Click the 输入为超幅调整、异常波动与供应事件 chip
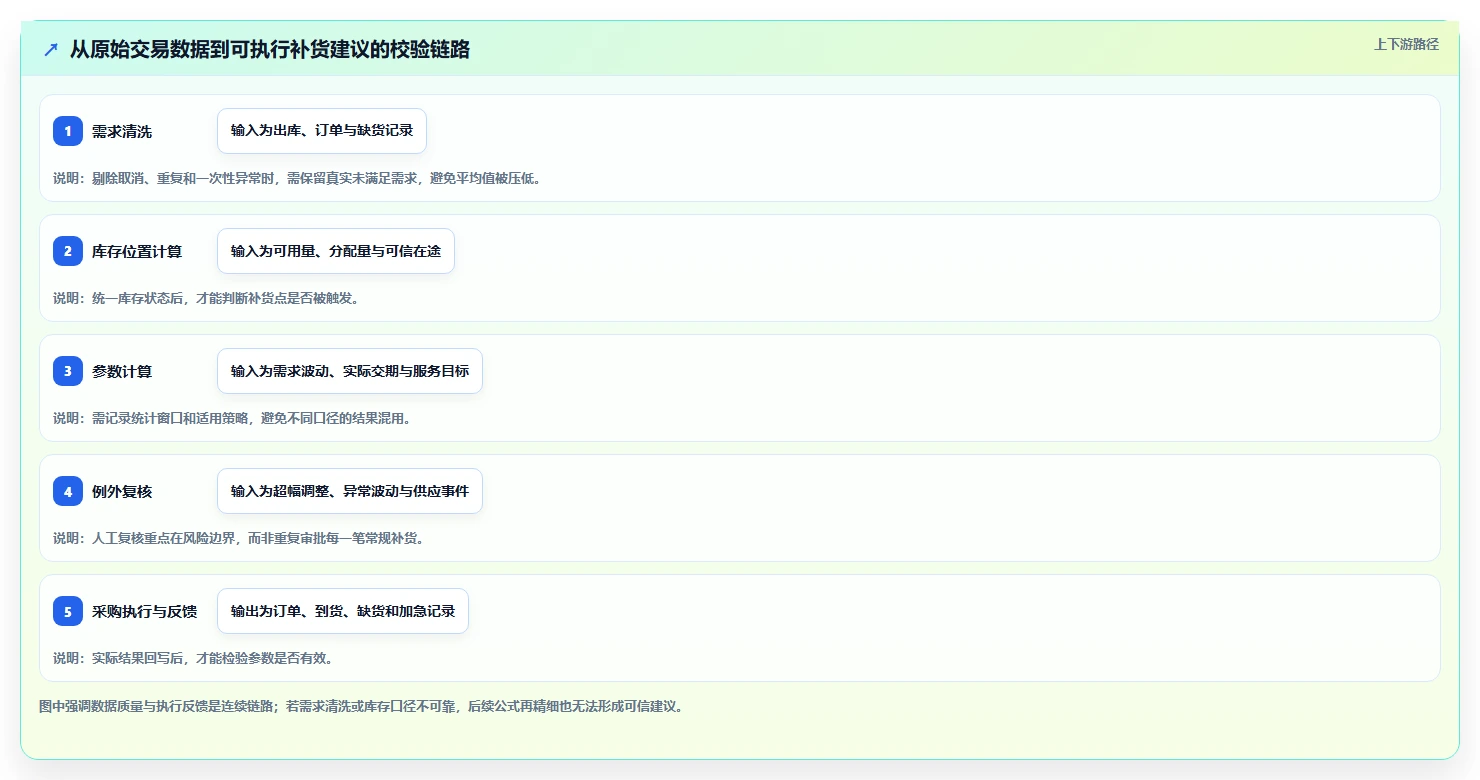This screenshot has height=780, width=1480. (350, 491)
